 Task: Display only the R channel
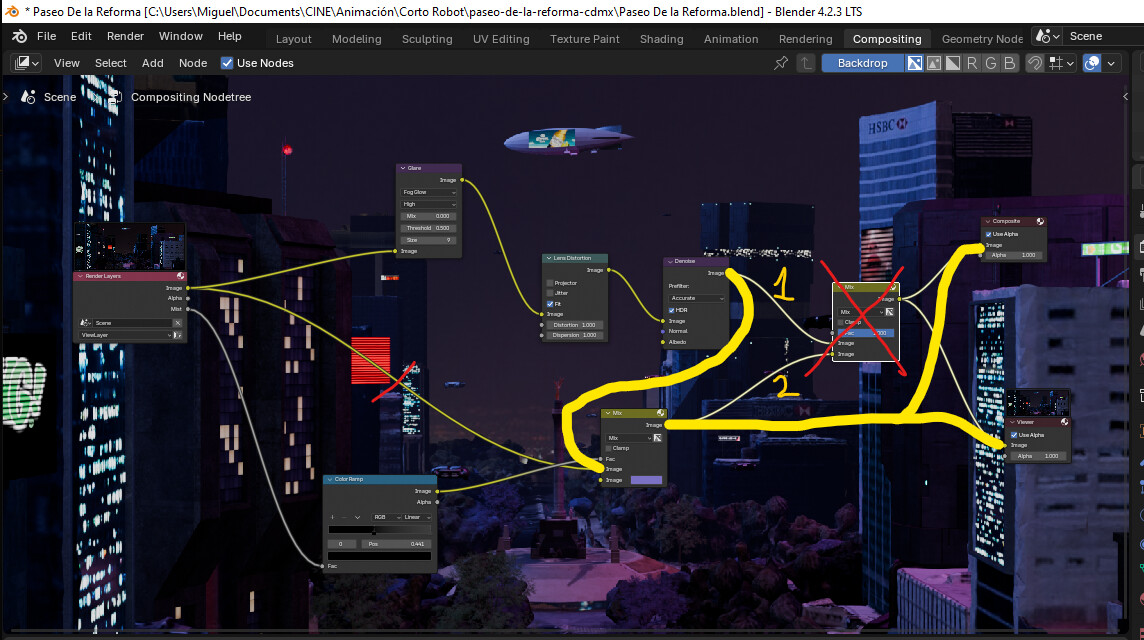[972, 63]
